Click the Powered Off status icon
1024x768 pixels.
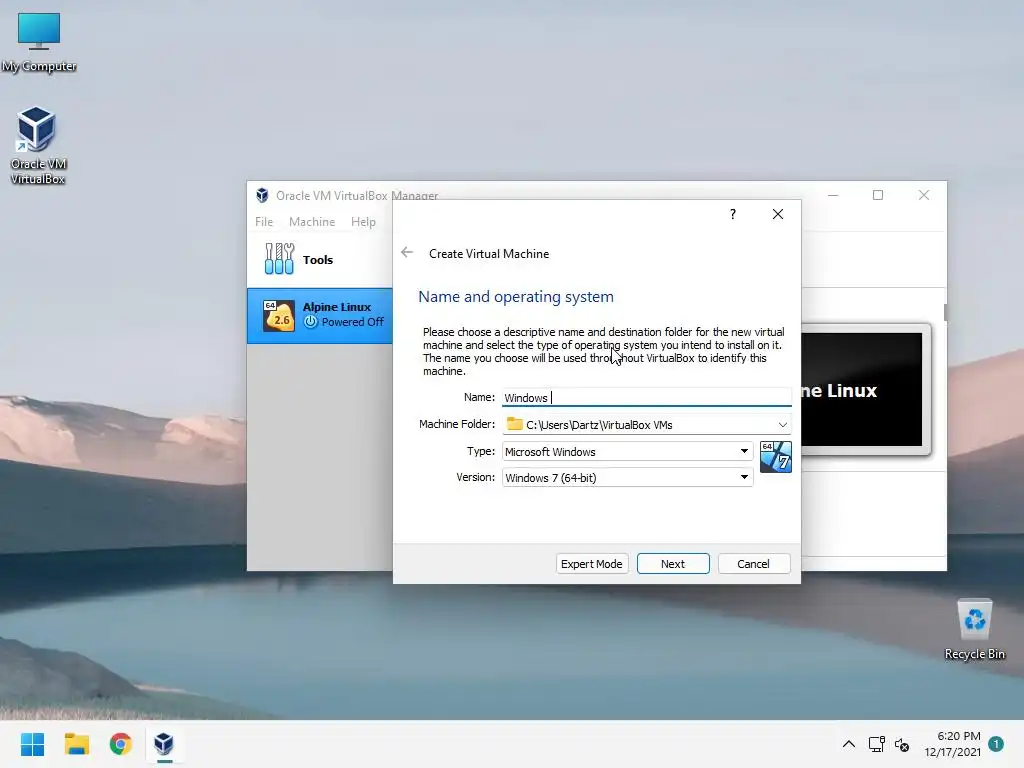pos(311,322)
